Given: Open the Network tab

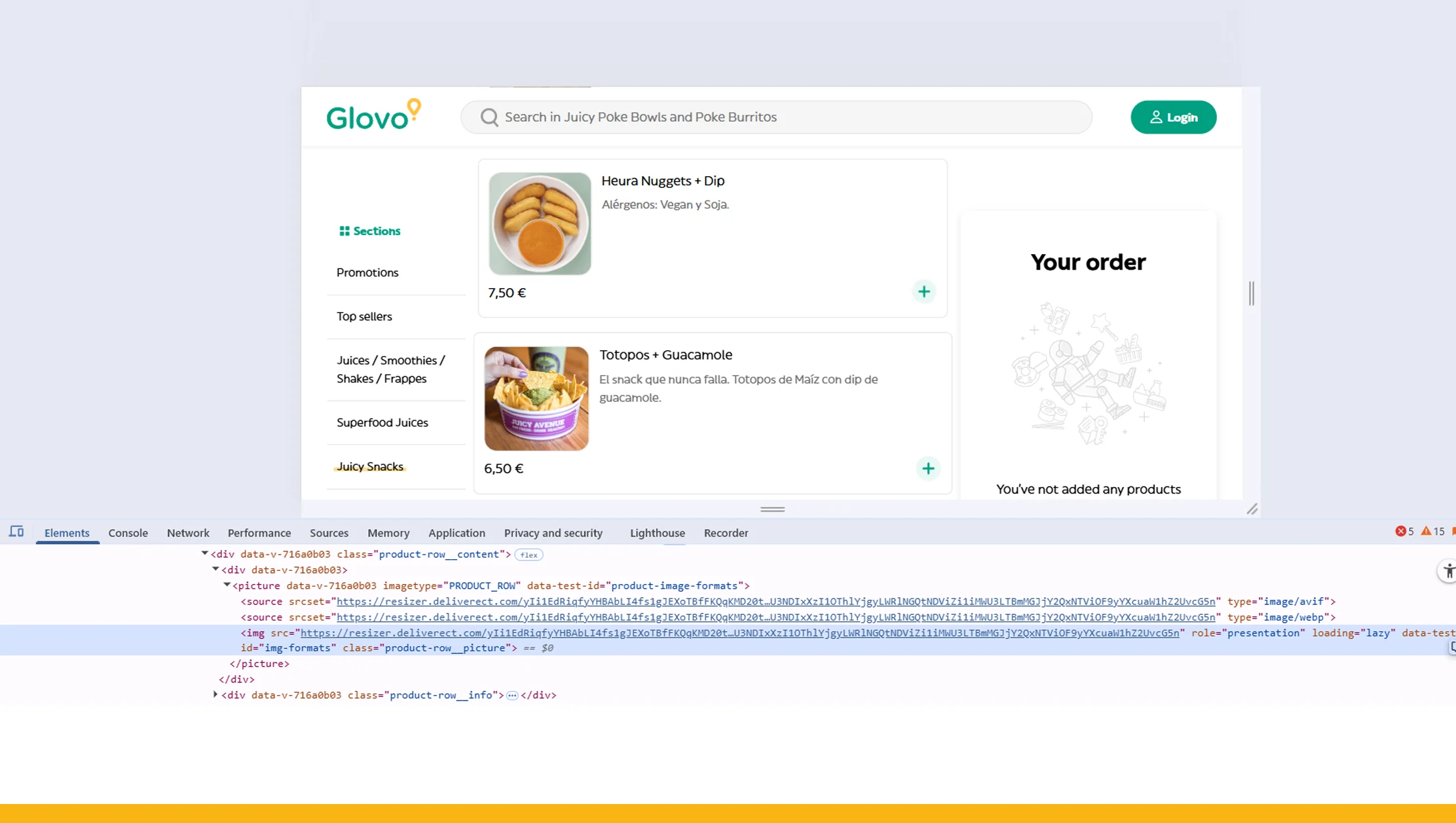Looking at the screenshot, I should coord(188,533).
